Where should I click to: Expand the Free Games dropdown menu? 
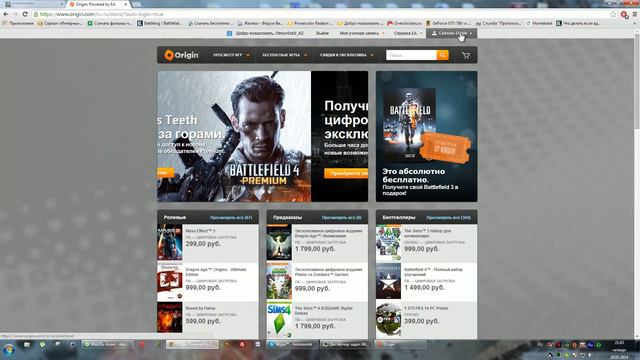coord(285,55)
